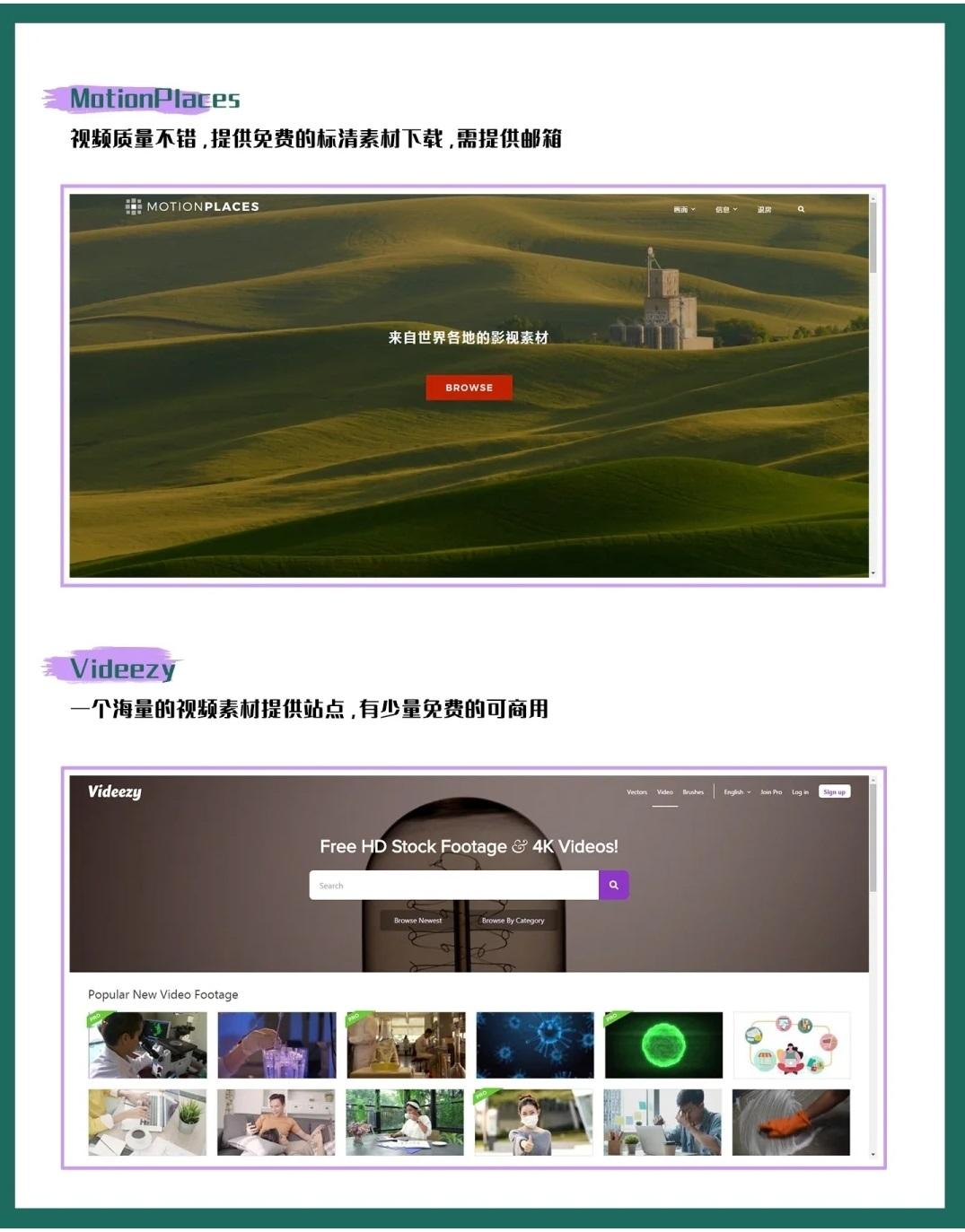The width and height of the screenshot is (965, 1232).
Task: Click the MotionPlaces page scrollbar
Action: point(873,239)
